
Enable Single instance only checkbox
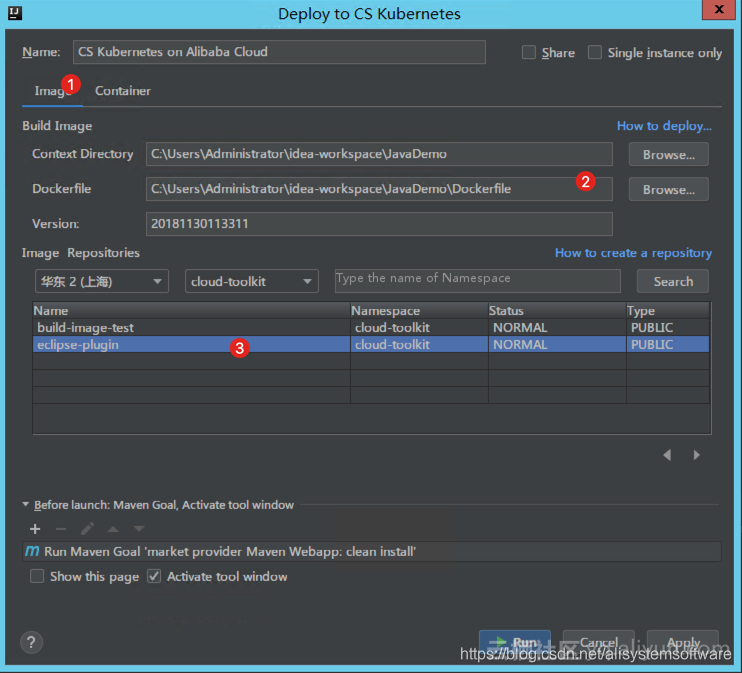click(x=595, y=52)
